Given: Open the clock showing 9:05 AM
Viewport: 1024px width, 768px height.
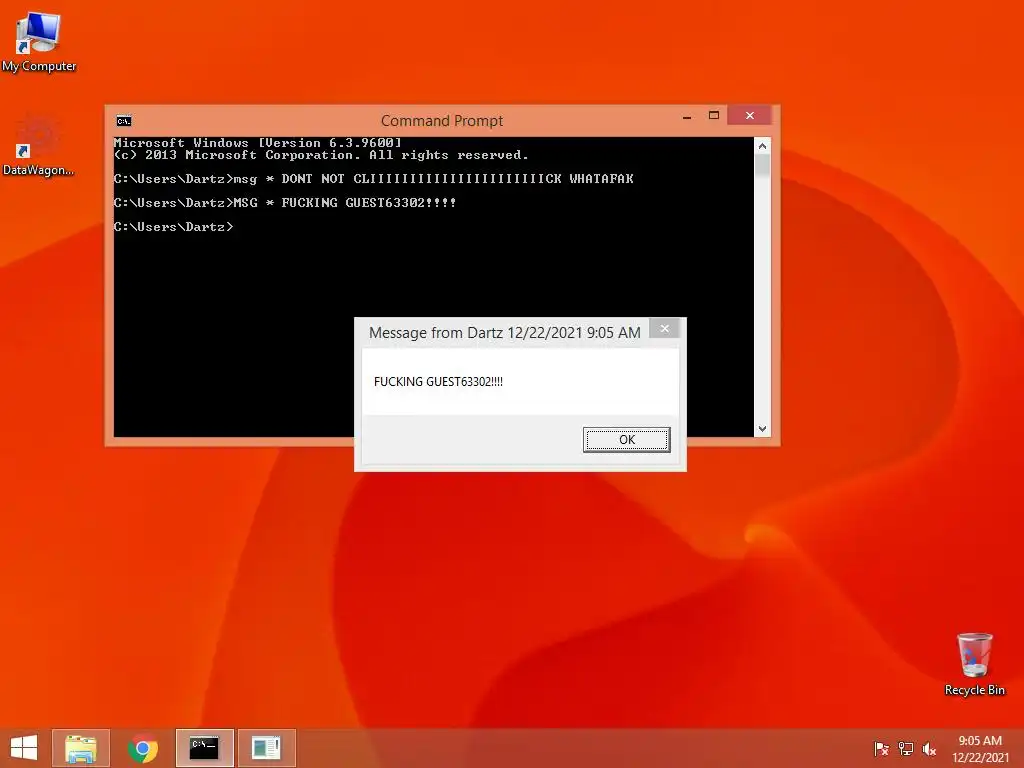Looking at the screenshot, I should point(980,748).
